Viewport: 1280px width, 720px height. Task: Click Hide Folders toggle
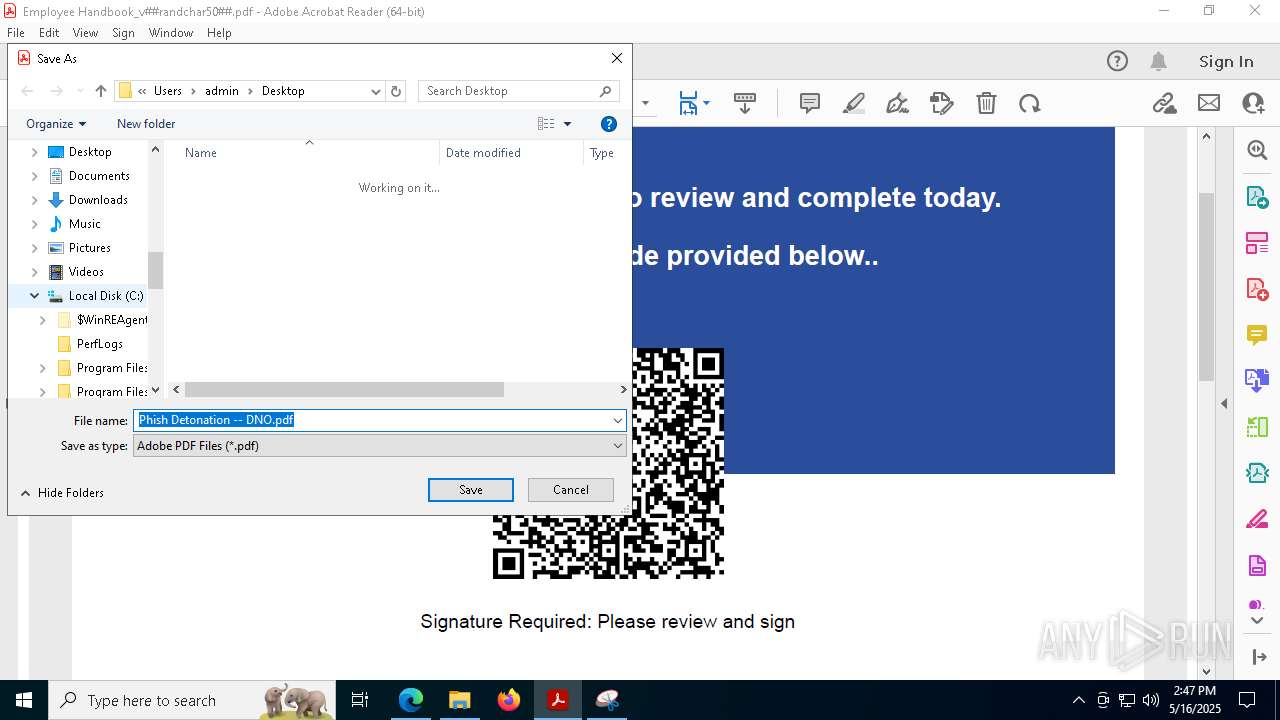click(x=62, y=493)
